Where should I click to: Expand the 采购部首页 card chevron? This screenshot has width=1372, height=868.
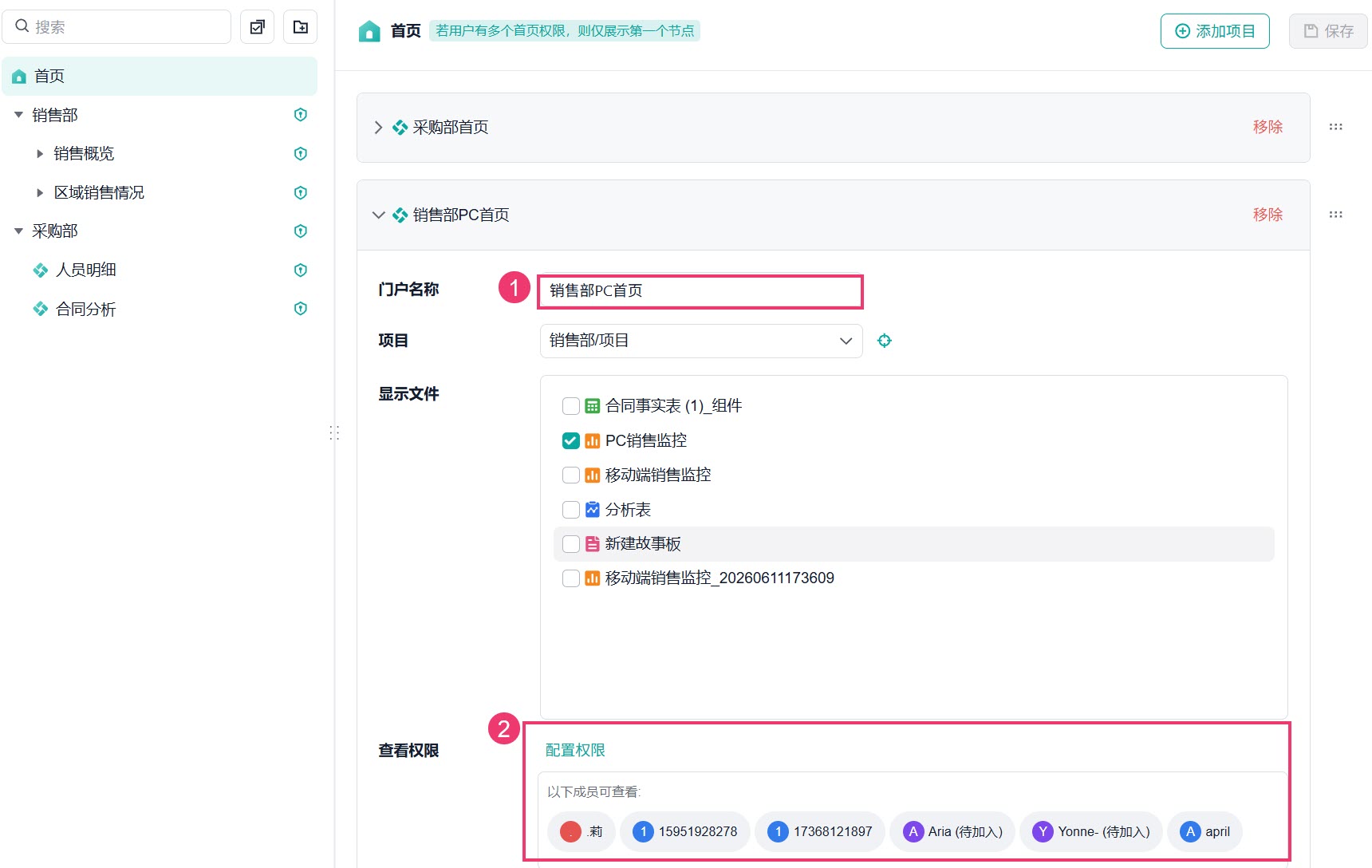tap(378, 128)
